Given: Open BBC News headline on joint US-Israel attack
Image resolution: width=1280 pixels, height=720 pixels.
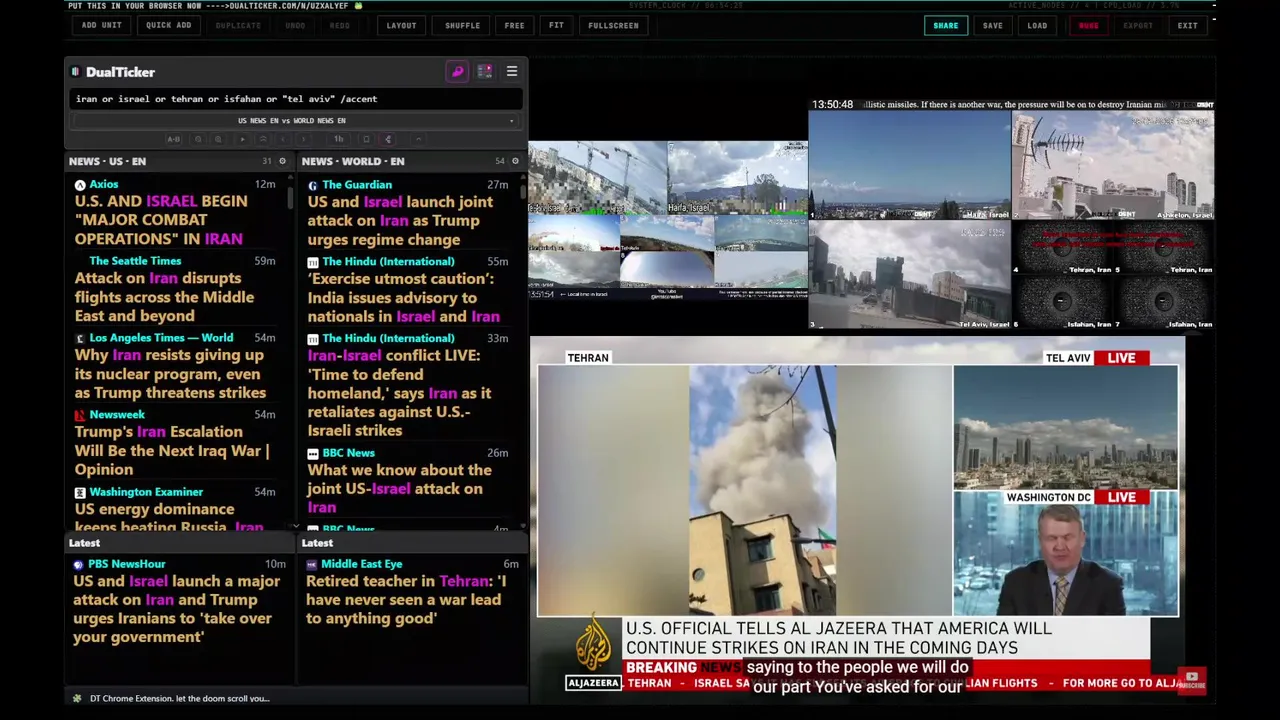Looking at the screenshot, I should (399, 489).
